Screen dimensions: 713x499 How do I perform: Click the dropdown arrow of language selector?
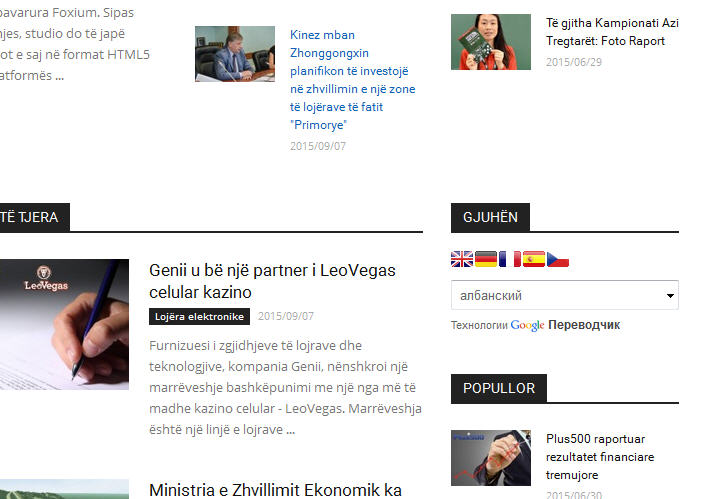[670, 296]
